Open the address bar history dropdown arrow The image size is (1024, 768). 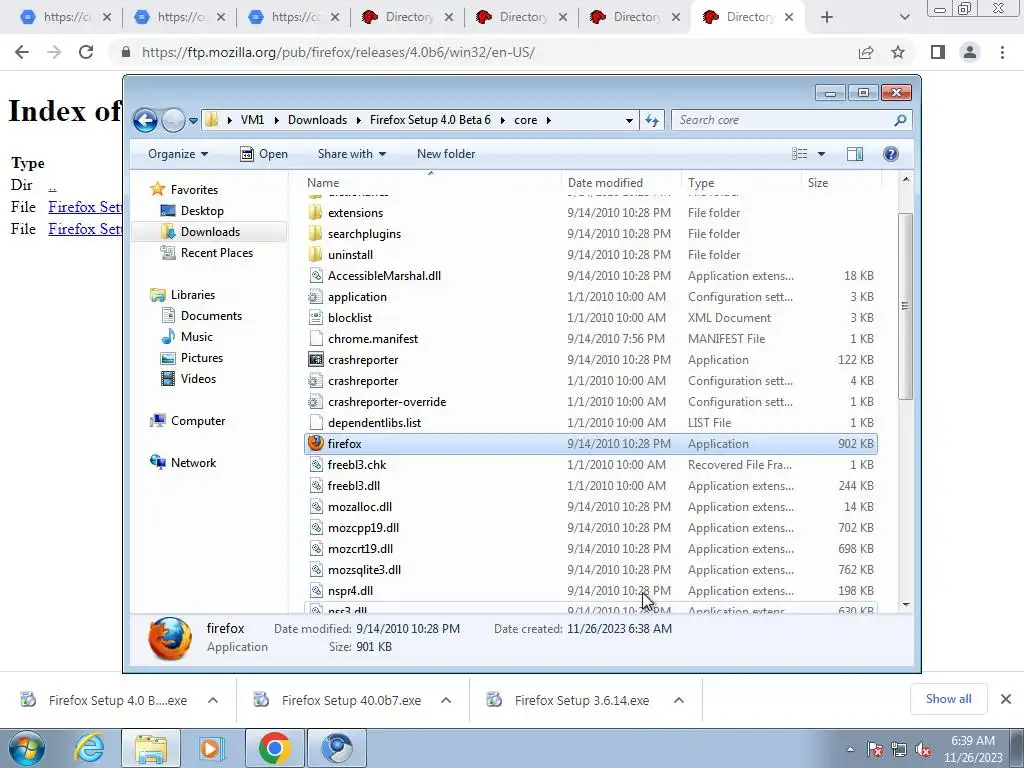coord(629,120)
